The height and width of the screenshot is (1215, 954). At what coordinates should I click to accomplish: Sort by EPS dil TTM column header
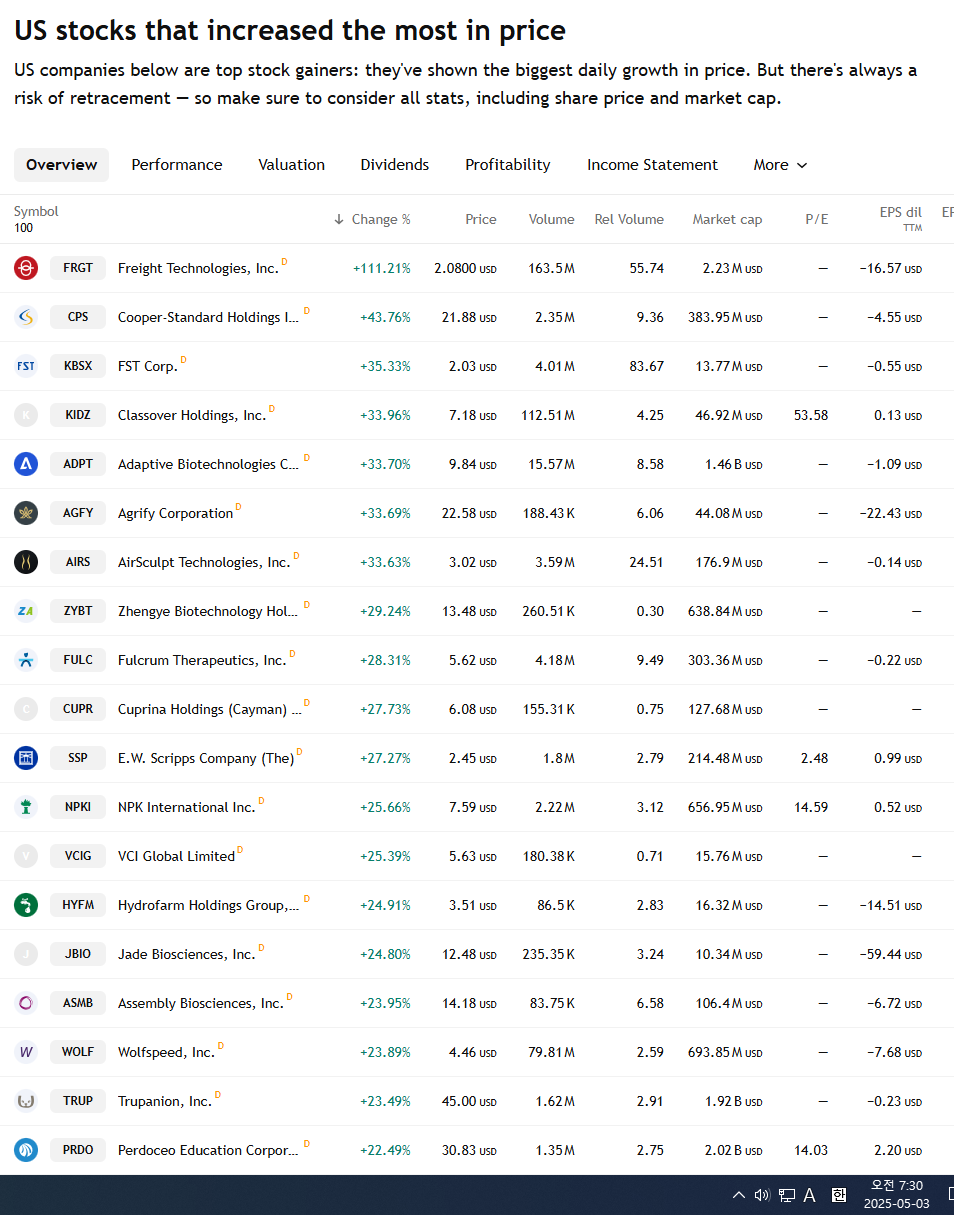[900, 219]
